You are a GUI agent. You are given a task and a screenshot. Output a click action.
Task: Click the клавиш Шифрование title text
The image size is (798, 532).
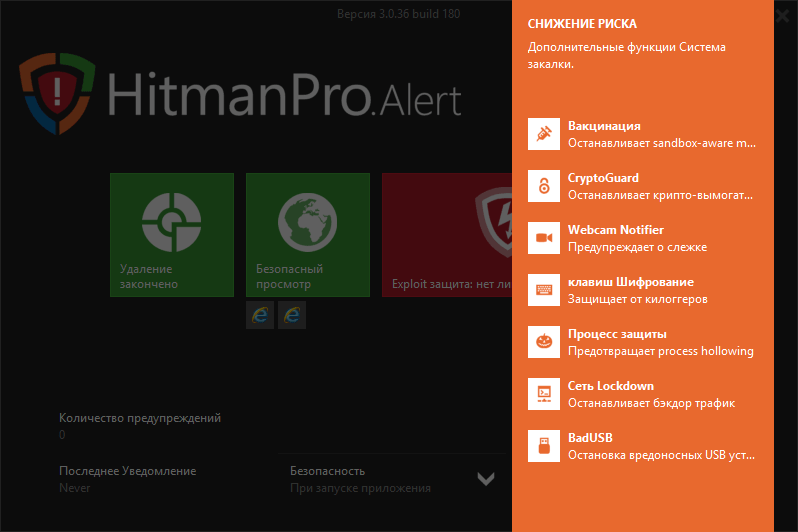[x=631, y=282]
